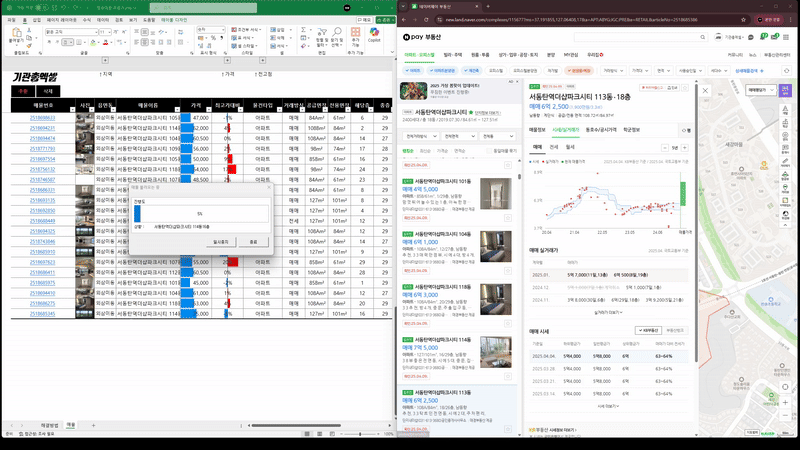Click the fill color bucket icon in Excel
Image resolution: width=800 pixels, height=450 pixels.
93,42
